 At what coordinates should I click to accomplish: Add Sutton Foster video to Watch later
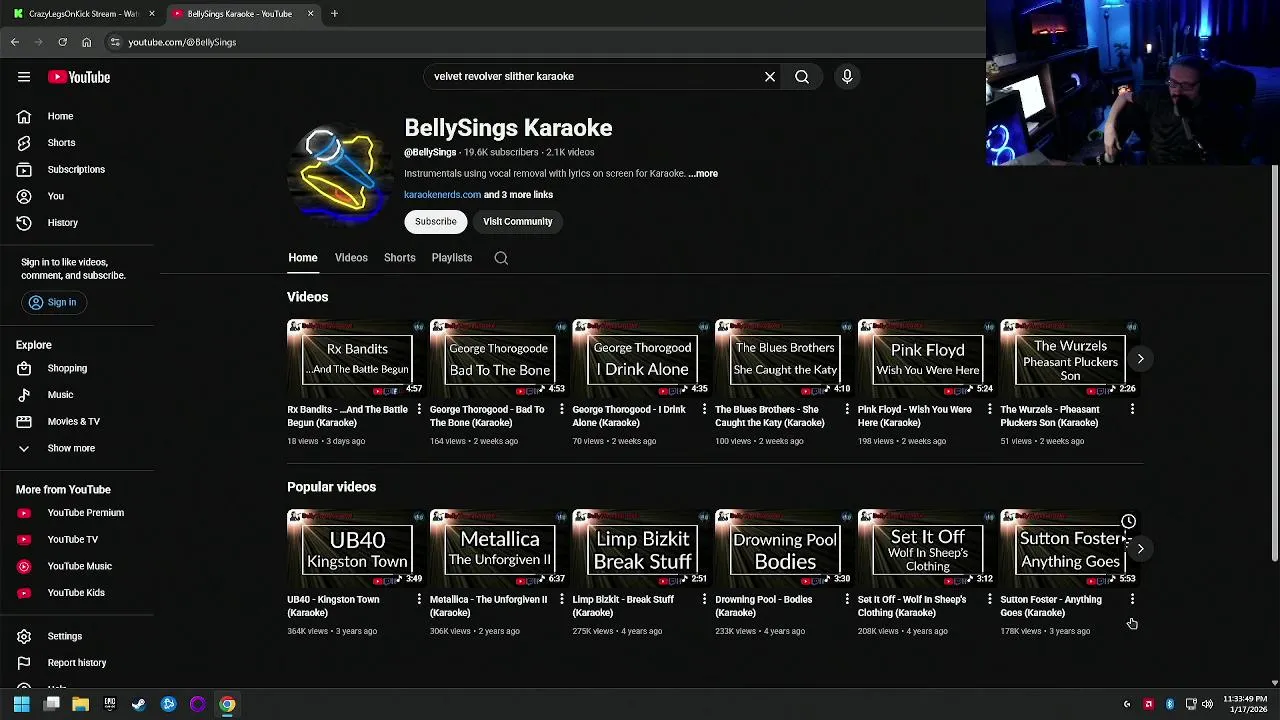[1128, 521]
